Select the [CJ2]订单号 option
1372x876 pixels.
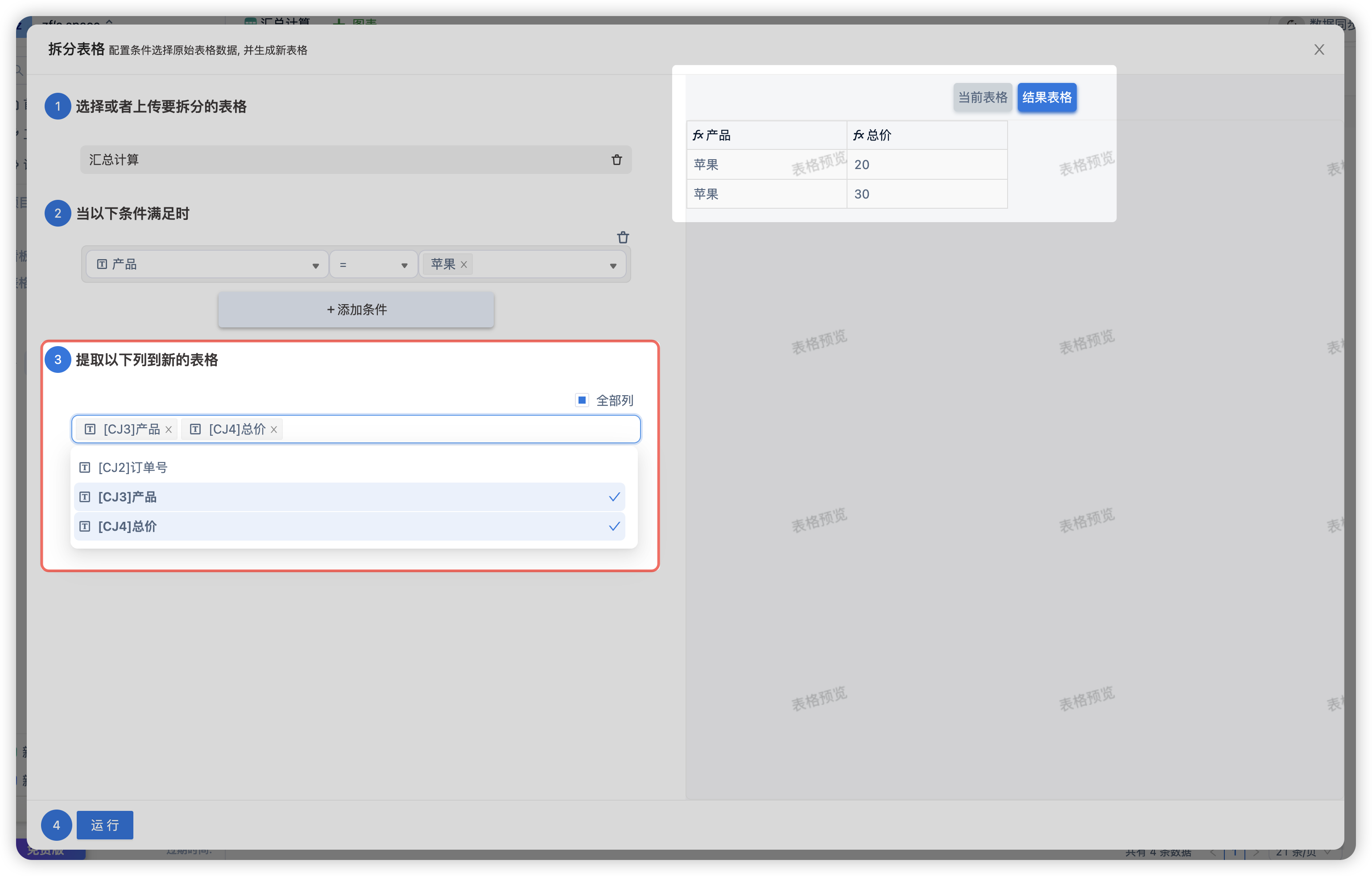point(349,467)
